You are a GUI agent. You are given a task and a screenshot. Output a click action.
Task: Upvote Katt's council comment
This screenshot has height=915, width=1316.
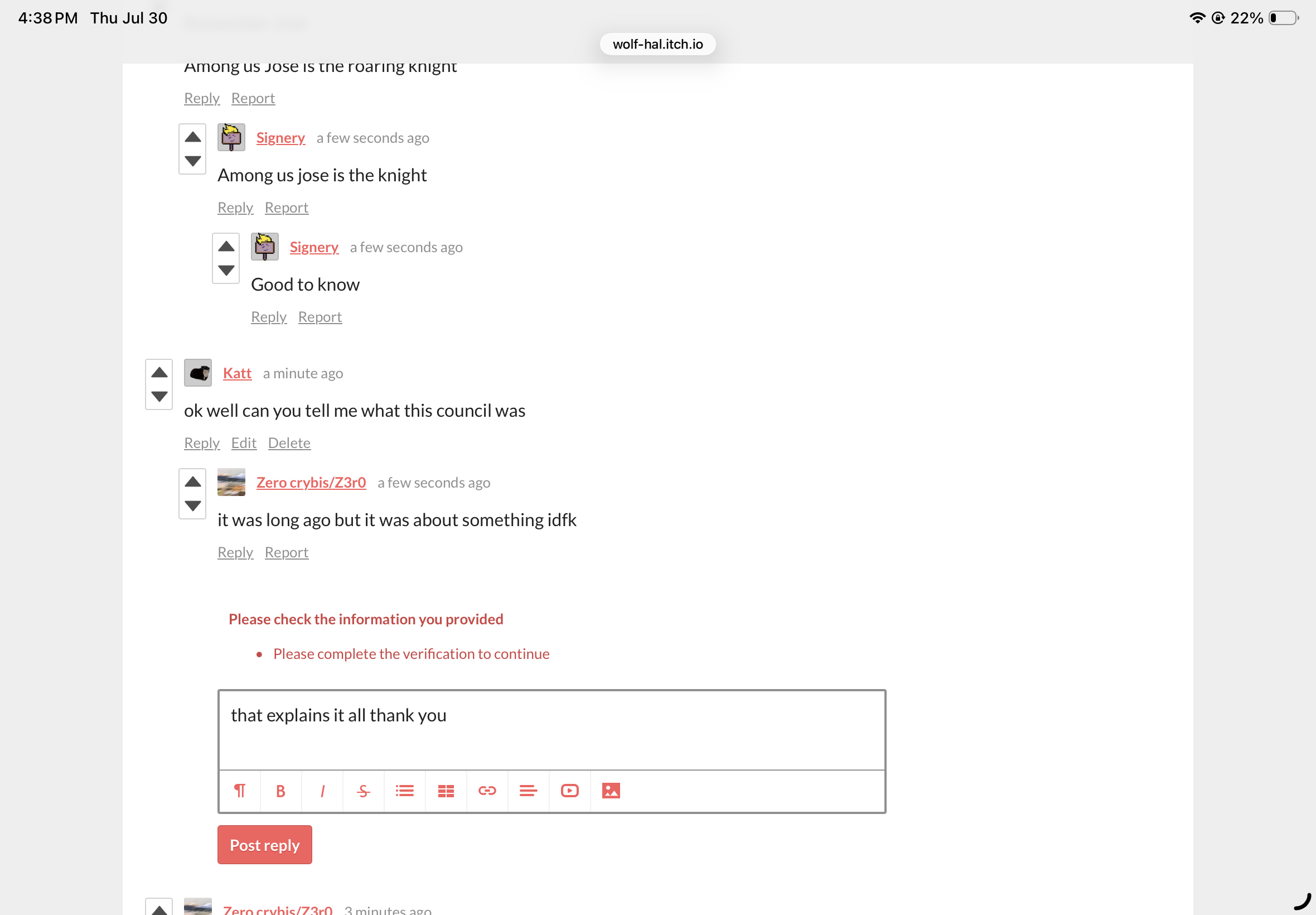click(x=159, y=373)
